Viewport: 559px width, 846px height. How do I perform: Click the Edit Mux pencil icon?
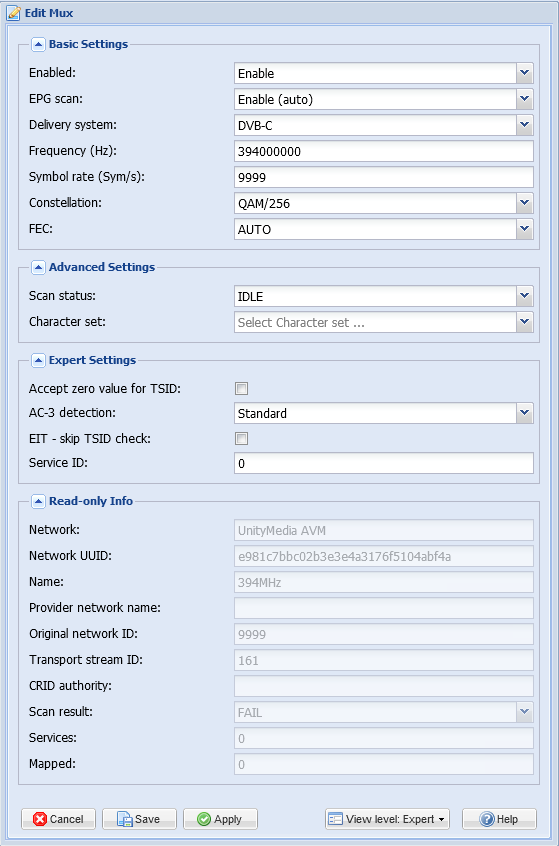point(13,13)
